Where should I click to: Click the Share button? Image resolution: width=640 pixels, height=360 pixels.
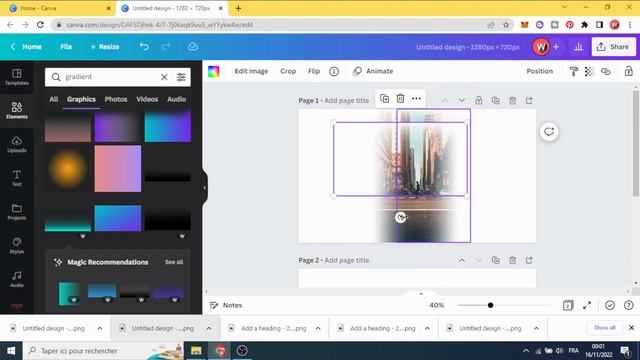[x=613, y=47]
